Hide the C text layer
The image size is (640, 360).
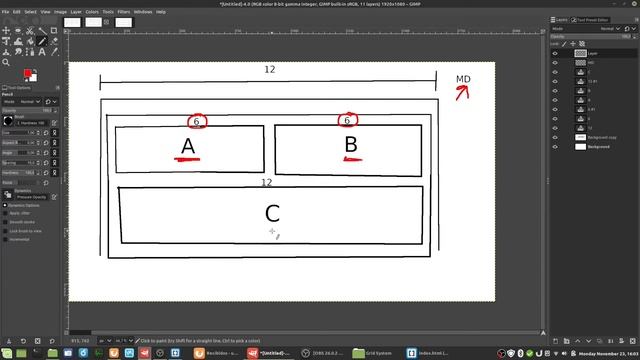point(555,72)
